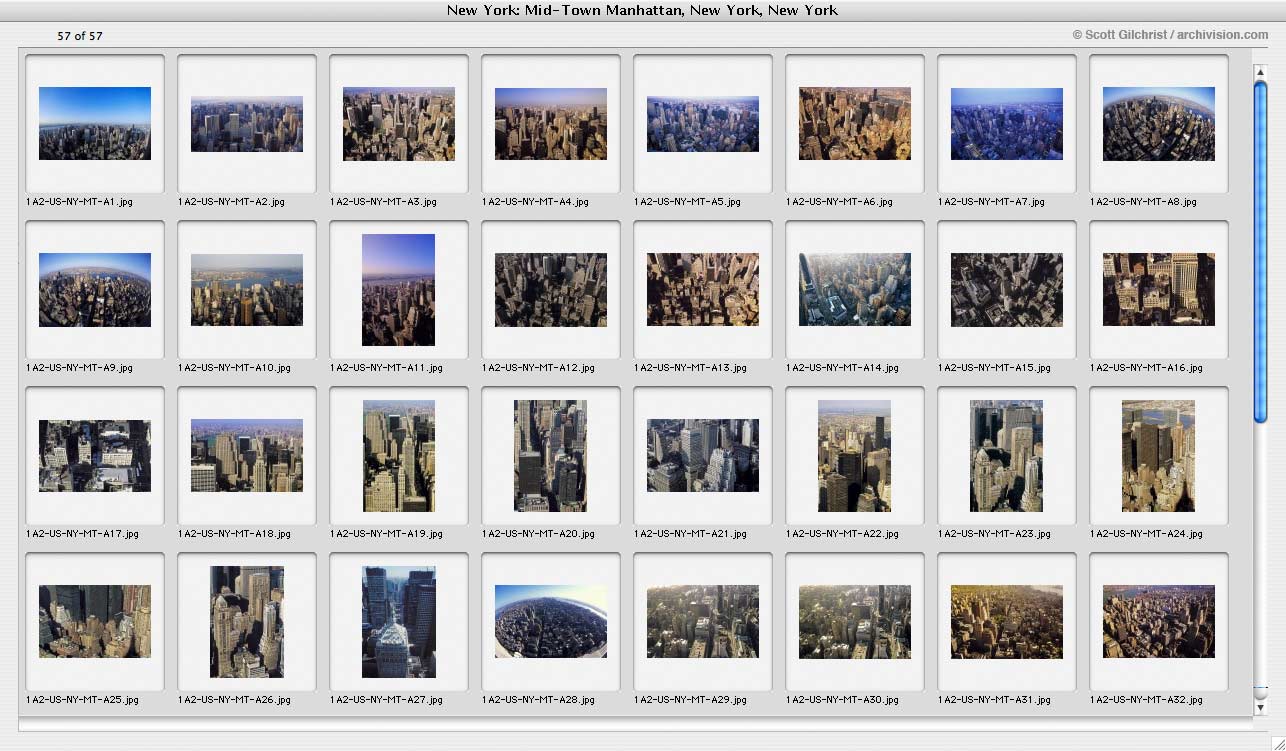
Task: Open thumbnail 1A2-US-NY-MT-A1.jpg
Action: [95, 124]
